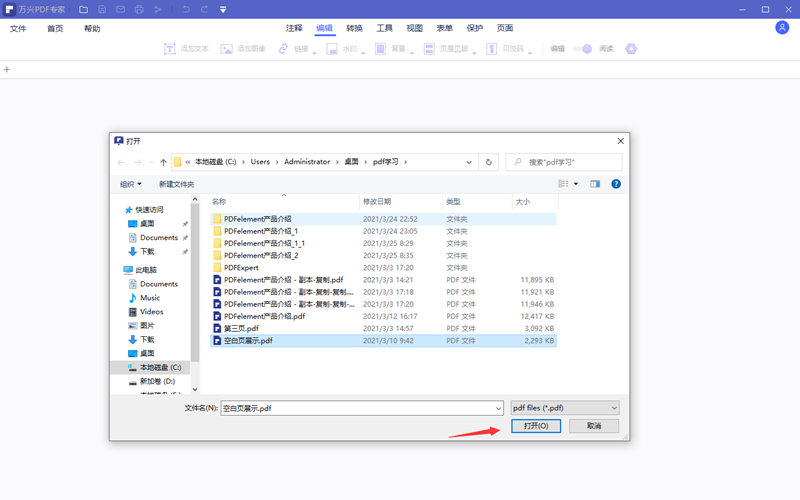The height and width of the screenshot is (500, 800).
Task: Select the file 第三页.pdf
Action: pyautogui.click(x=241, y=328)
